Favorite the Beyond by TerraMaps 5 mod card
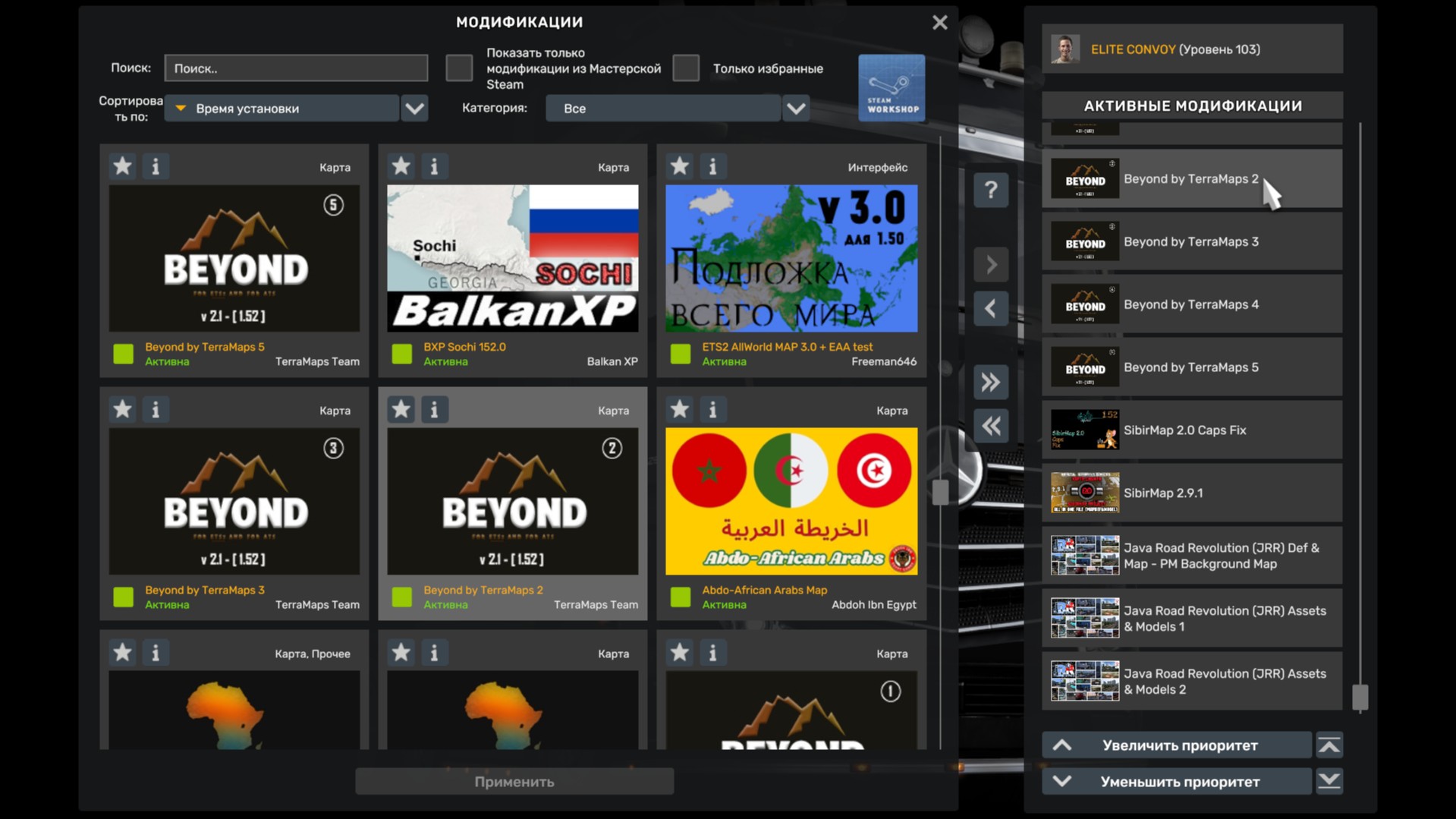This screenshot has width=1456, height=819. (122, 166)
